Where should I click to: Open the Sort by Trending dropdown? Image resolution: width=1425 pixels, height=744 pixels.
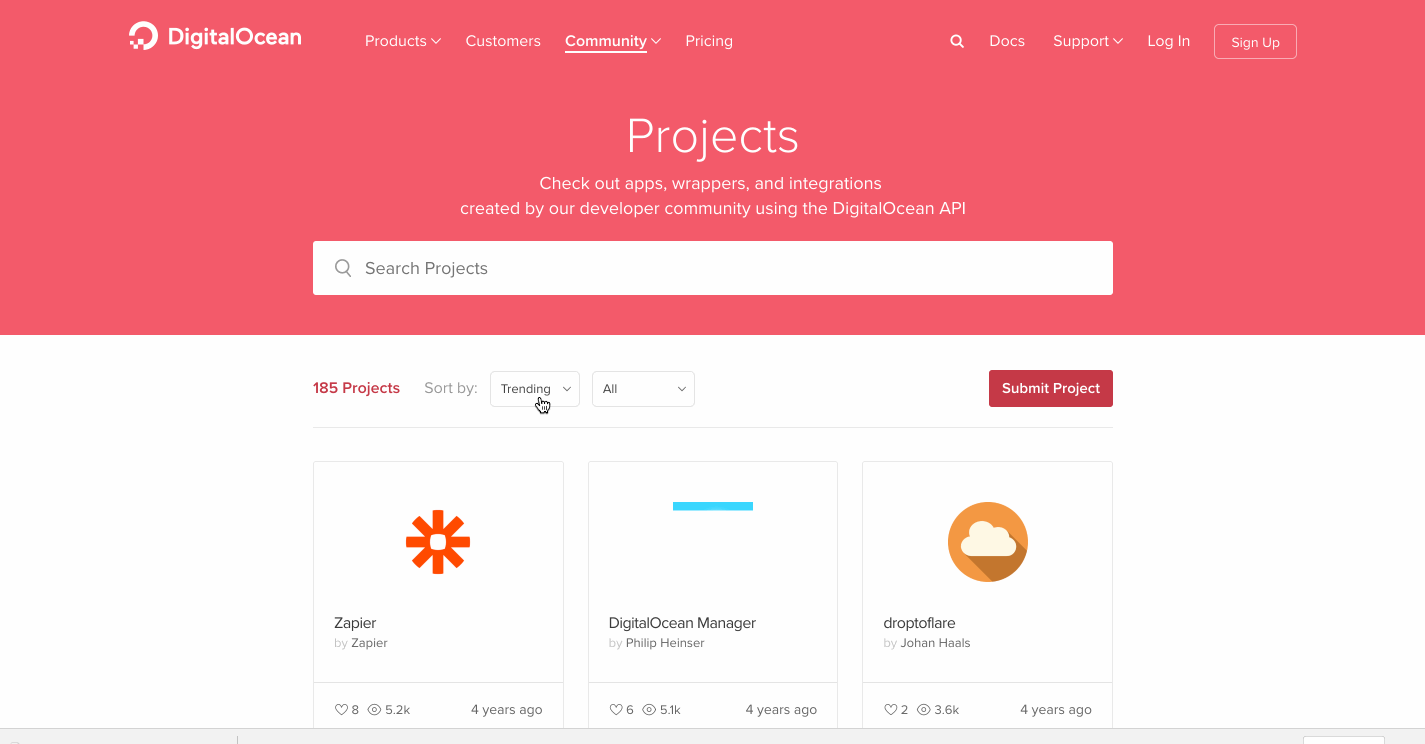point(534,389)
